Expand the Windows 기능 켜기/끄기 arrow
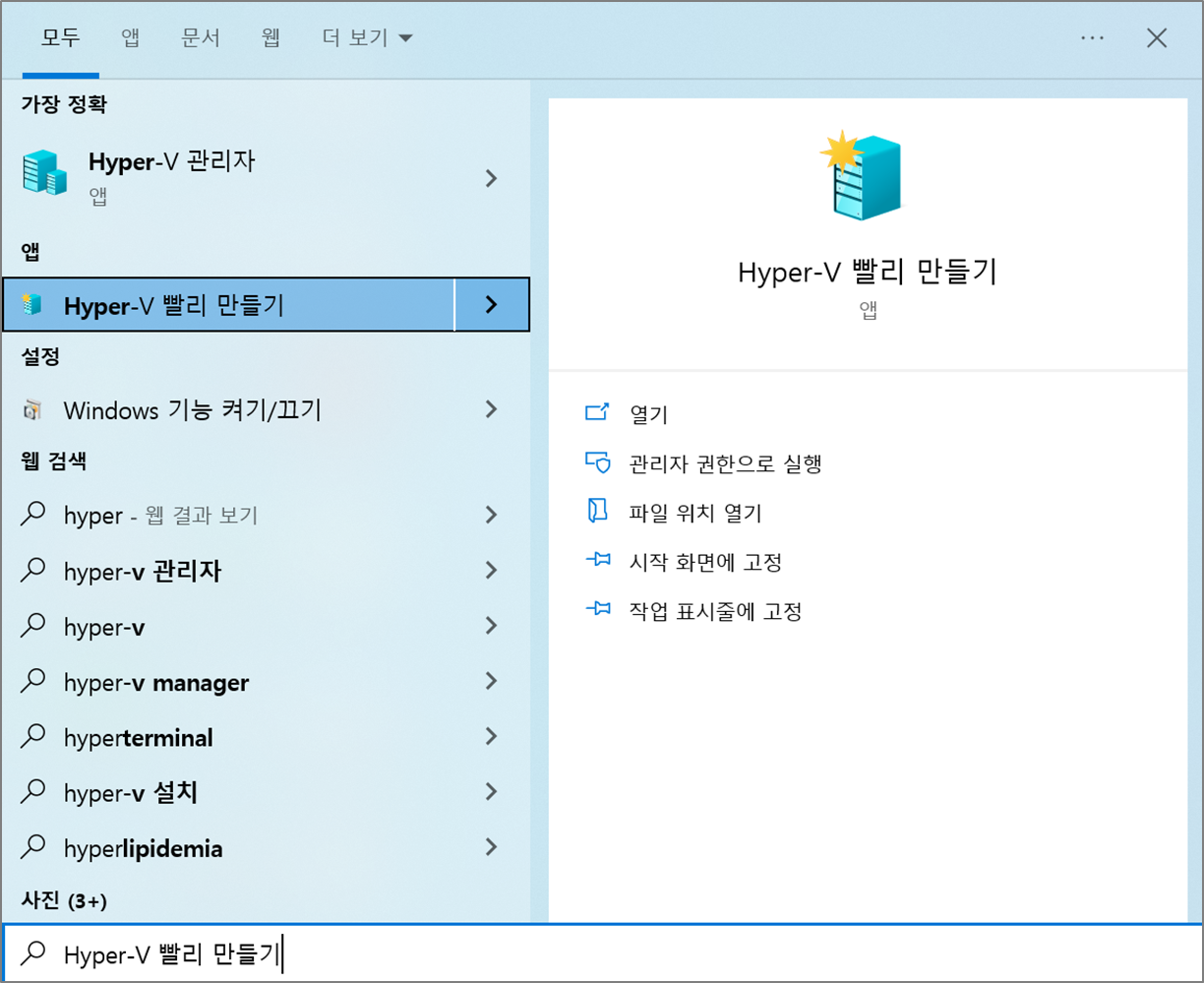 [x=492, y=409]
